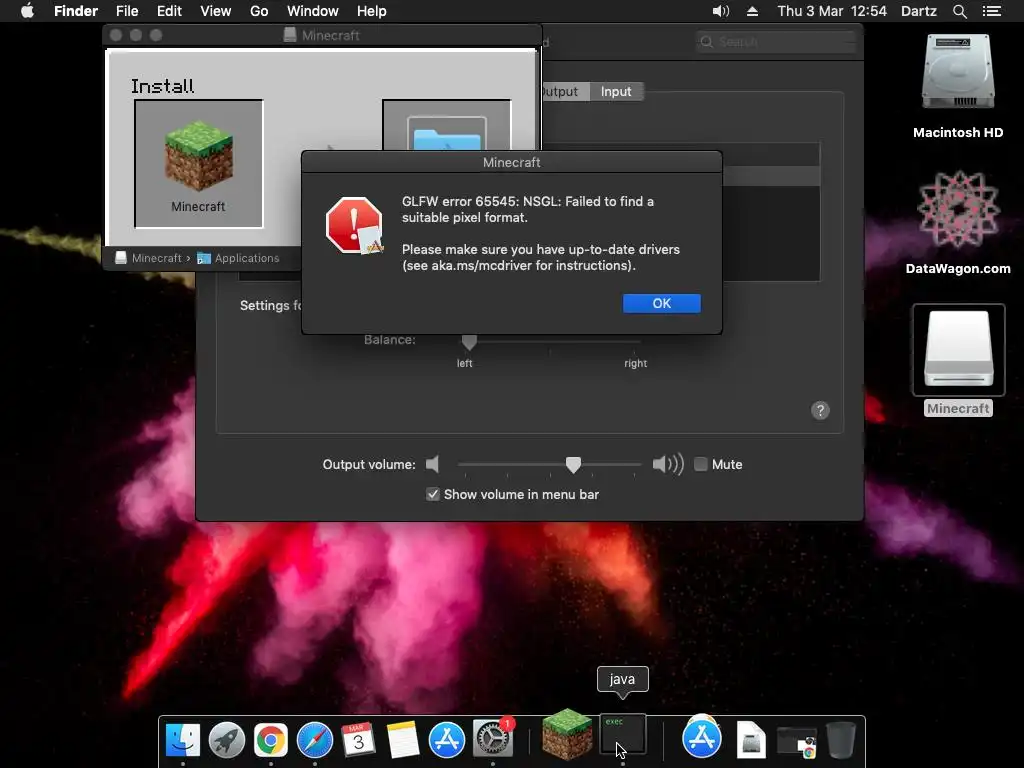Open Launchpad from the Dock
This screenshot has height=768, width=1024.
[x=227, y=739]
